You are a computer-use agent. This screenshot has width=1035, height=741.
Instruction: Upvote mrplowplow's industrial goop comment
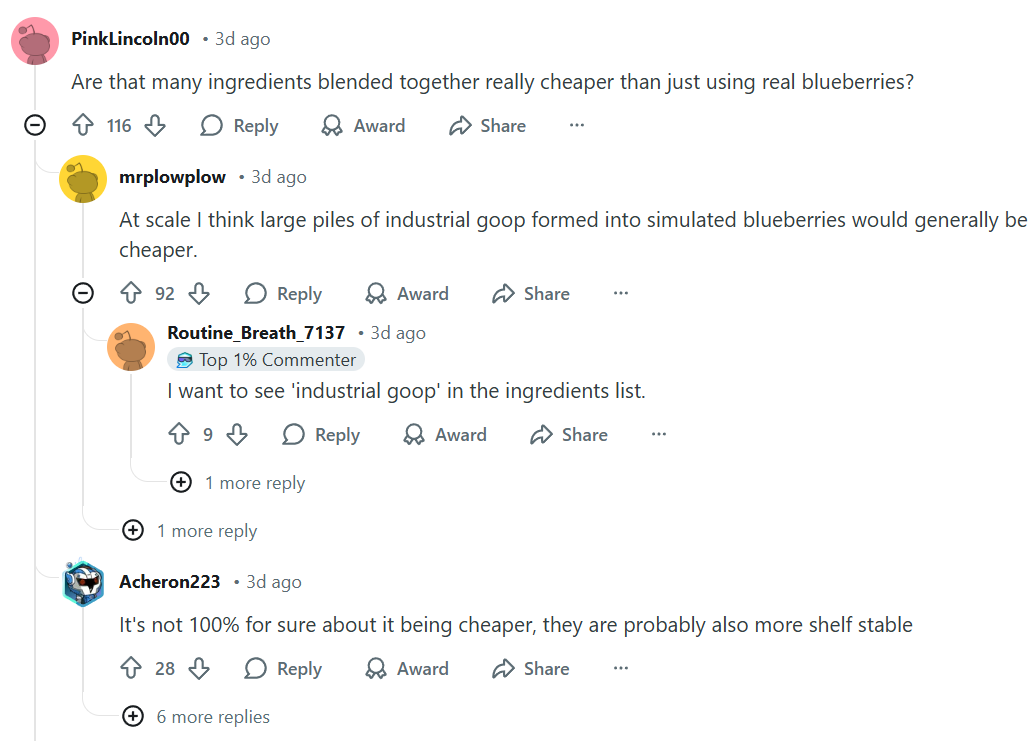[x=131, y=294]
